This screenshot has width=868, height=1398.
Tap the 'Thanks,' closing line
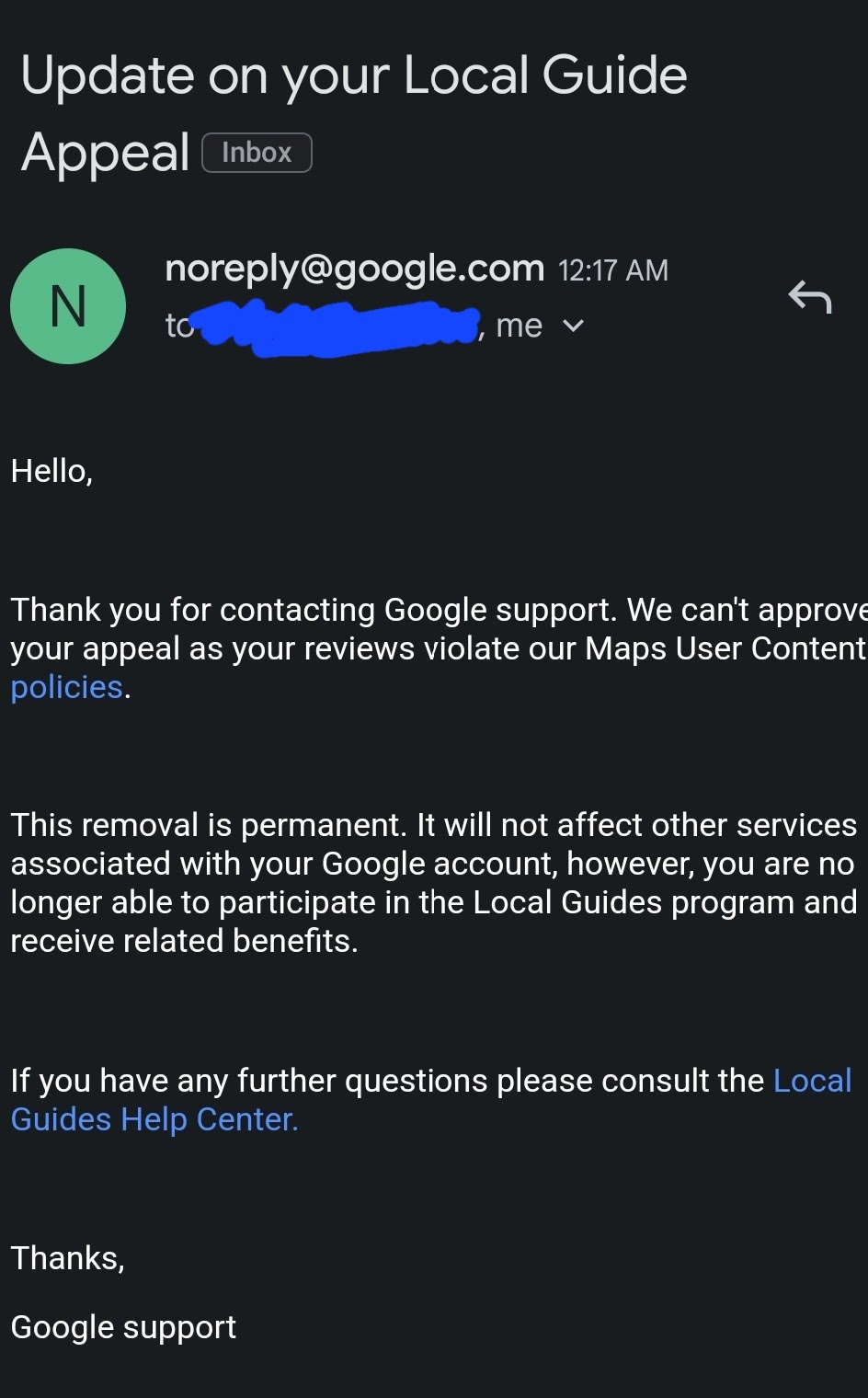coord(67,1257)
